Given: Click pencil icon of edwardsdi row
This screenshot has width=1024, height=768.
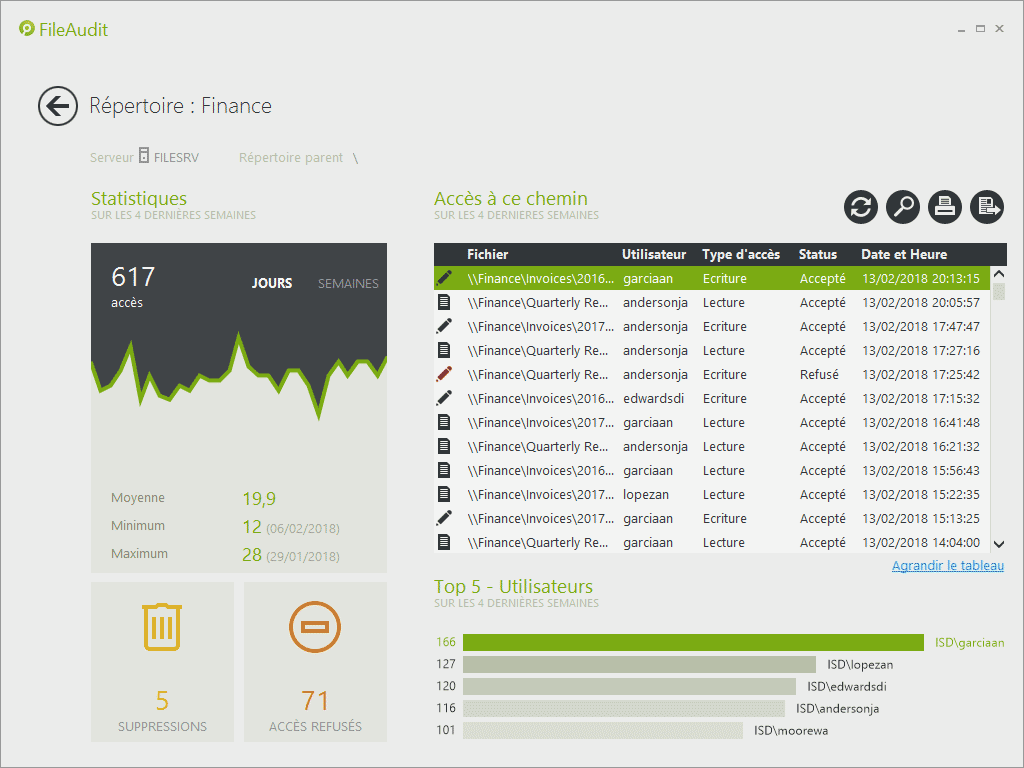Looking at the screenshot, I should pos(444,398).
